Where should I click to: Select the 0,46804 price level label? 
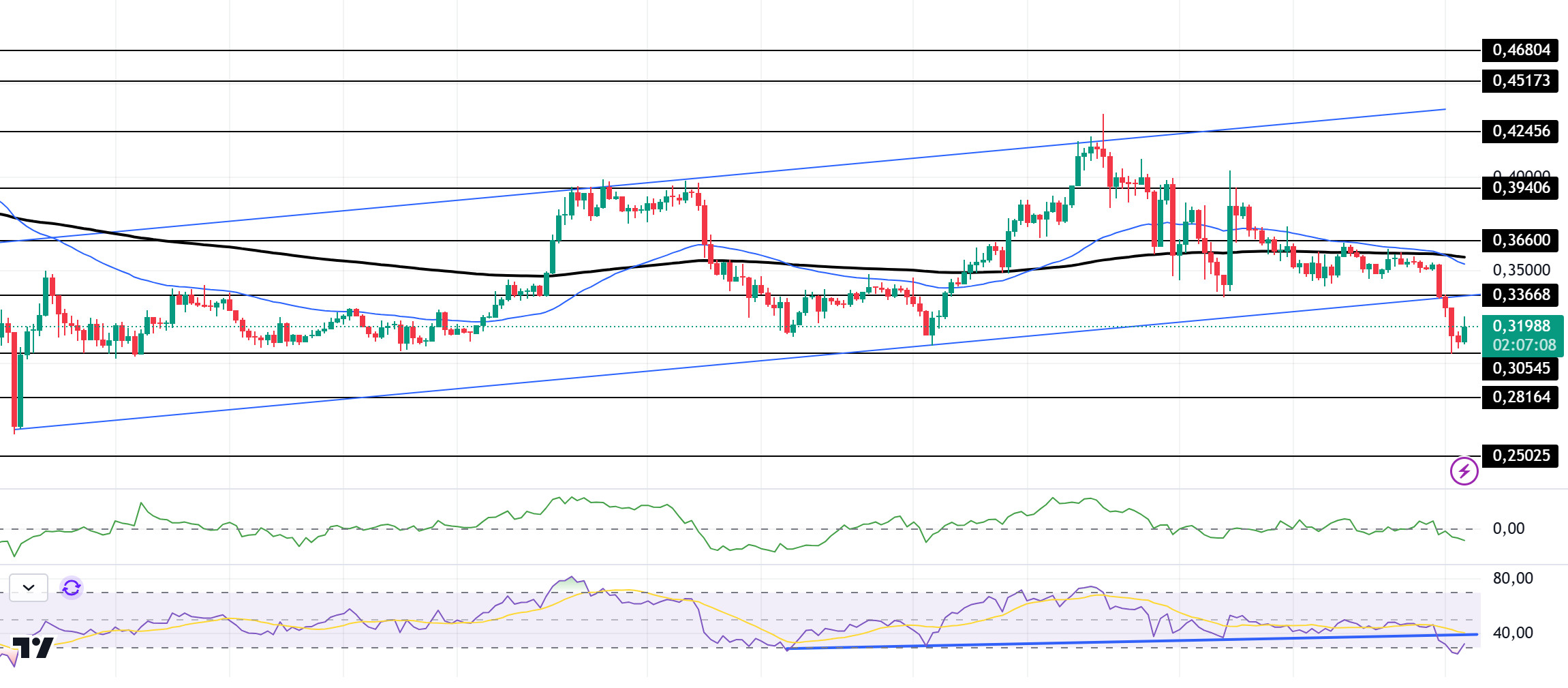[1520, 50]
